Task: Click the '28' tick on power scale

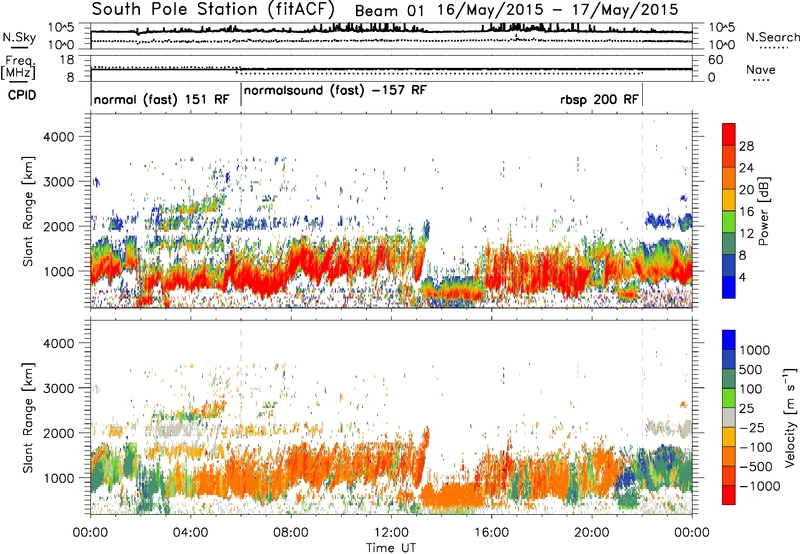Action: click(745, 146)
